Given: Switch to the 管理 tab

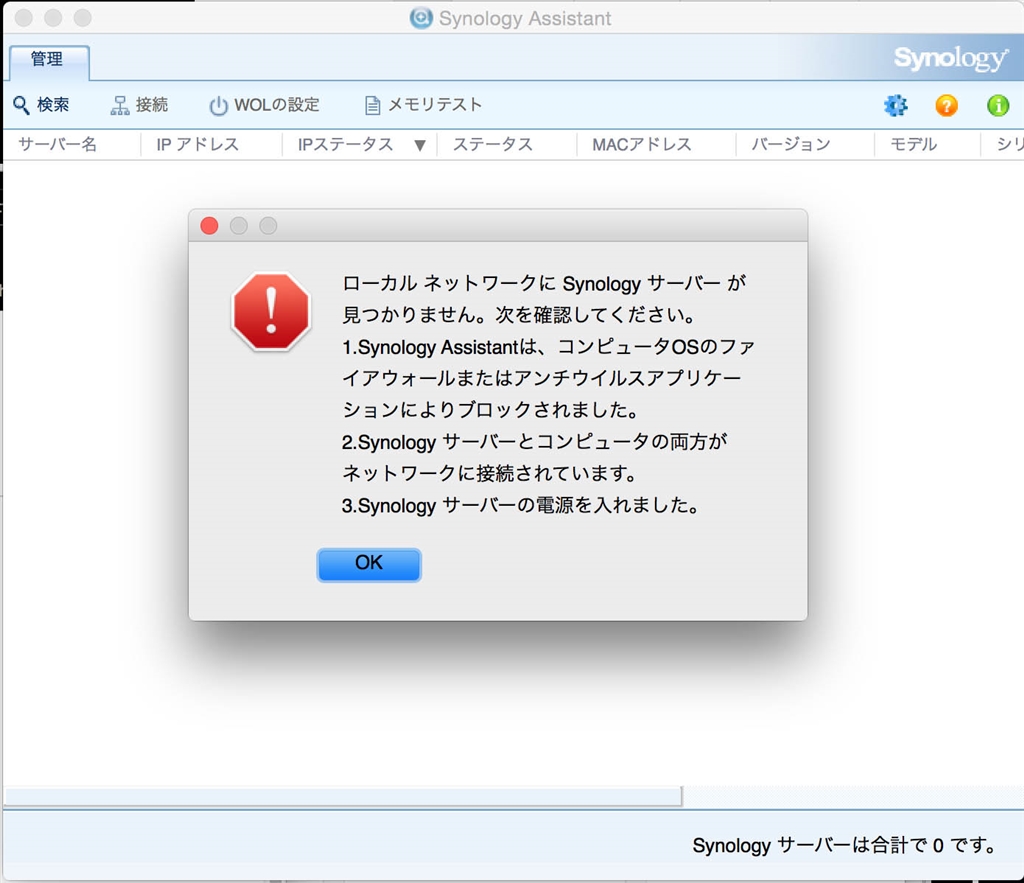Looking at the screenshot, I should pos(48,61).
